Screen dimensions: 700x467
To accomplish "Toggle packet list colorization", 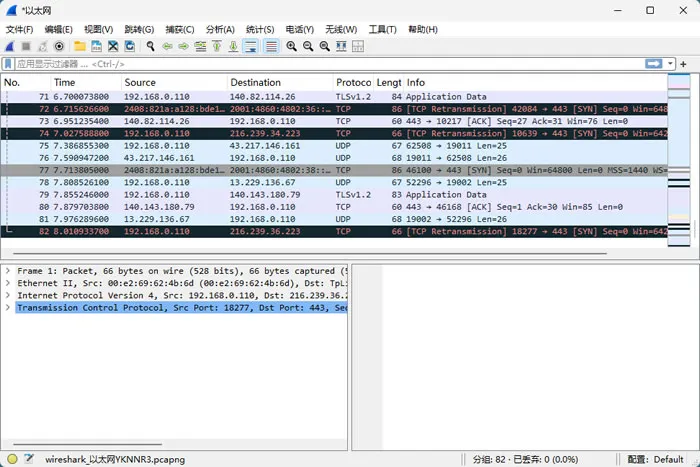I will click(x=271, y=46).
